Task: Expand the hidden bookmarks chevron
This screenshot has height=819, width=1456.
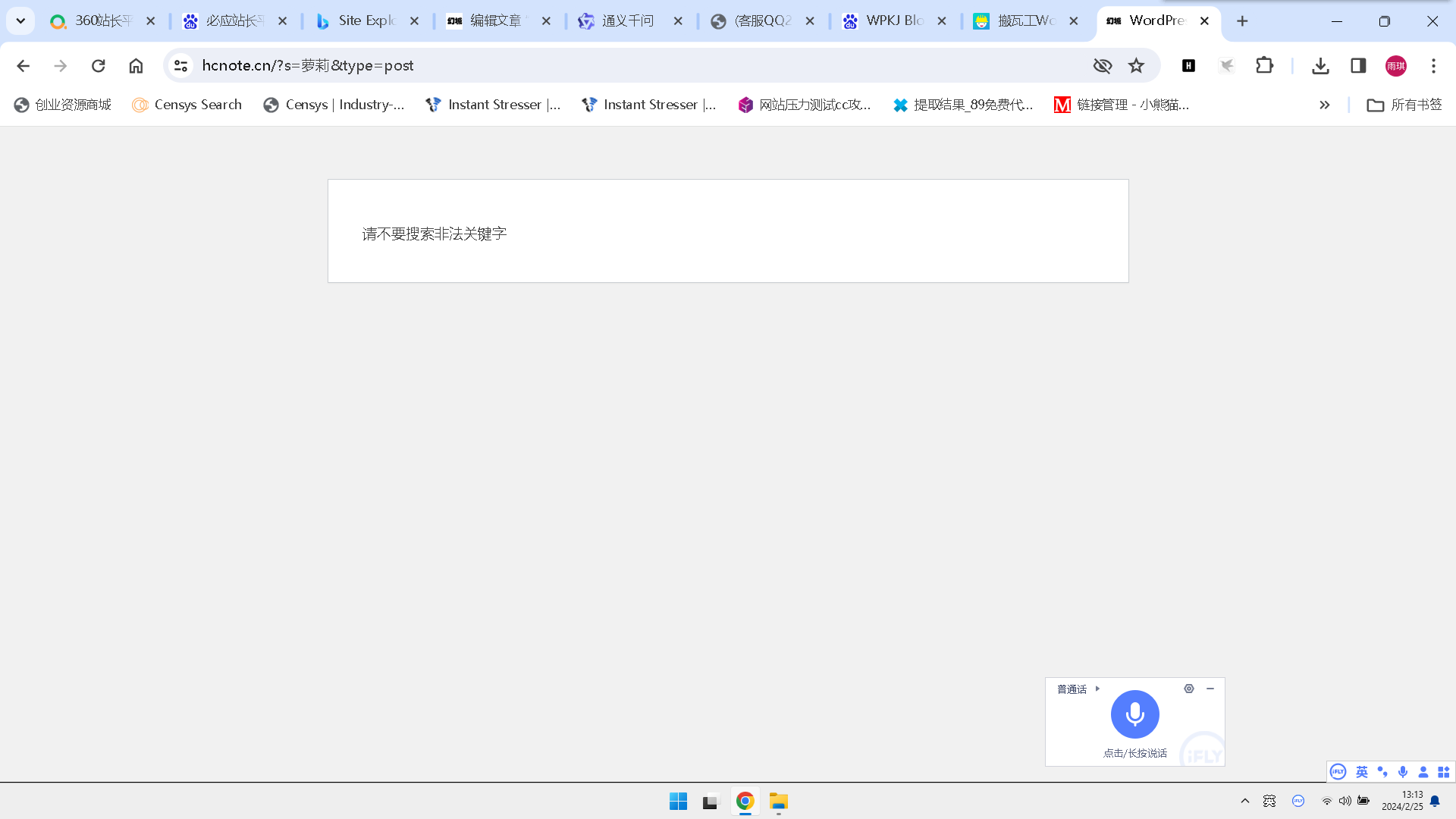Action: (1325, 105)
